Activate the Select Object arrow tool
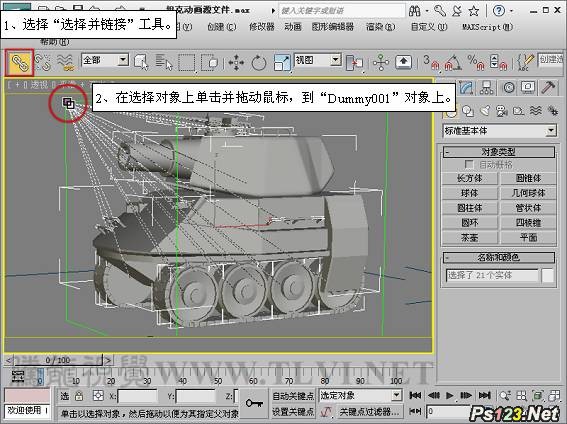This screenshot has width=567, height=424. pos(141,63)
